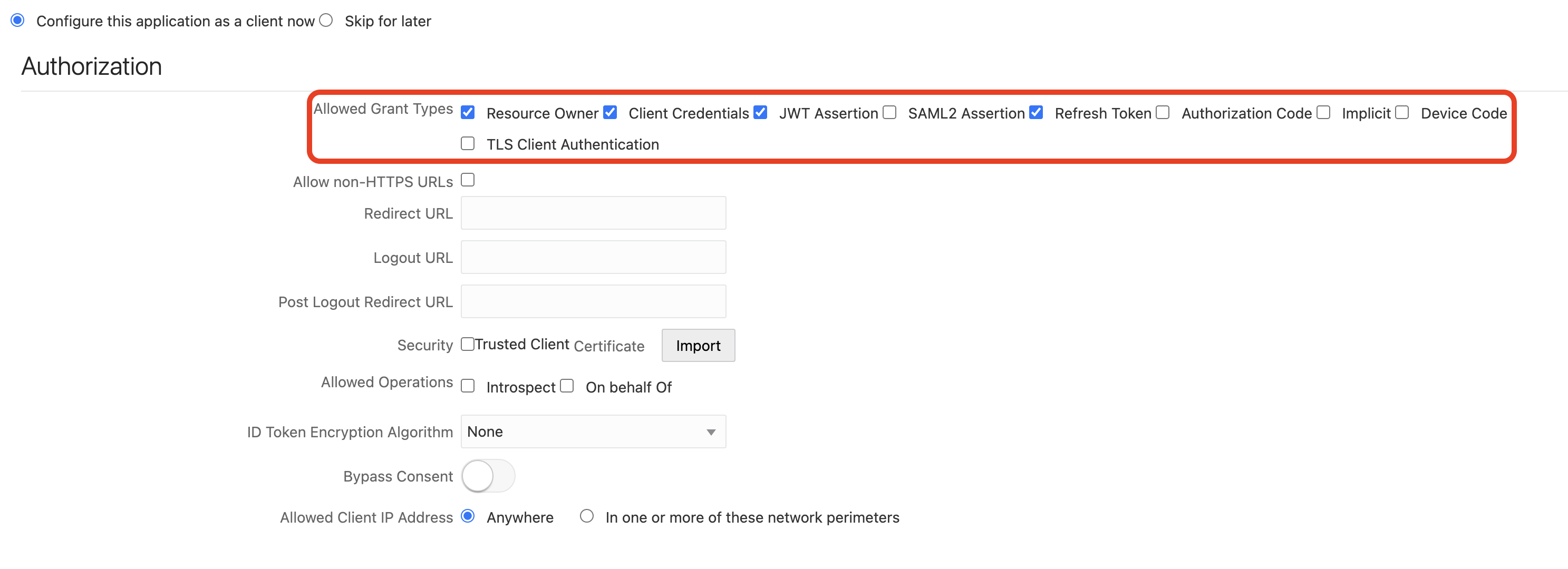Enable TLS Client Authentication checkbox
1568x569 pixels.
coord(468,144)
